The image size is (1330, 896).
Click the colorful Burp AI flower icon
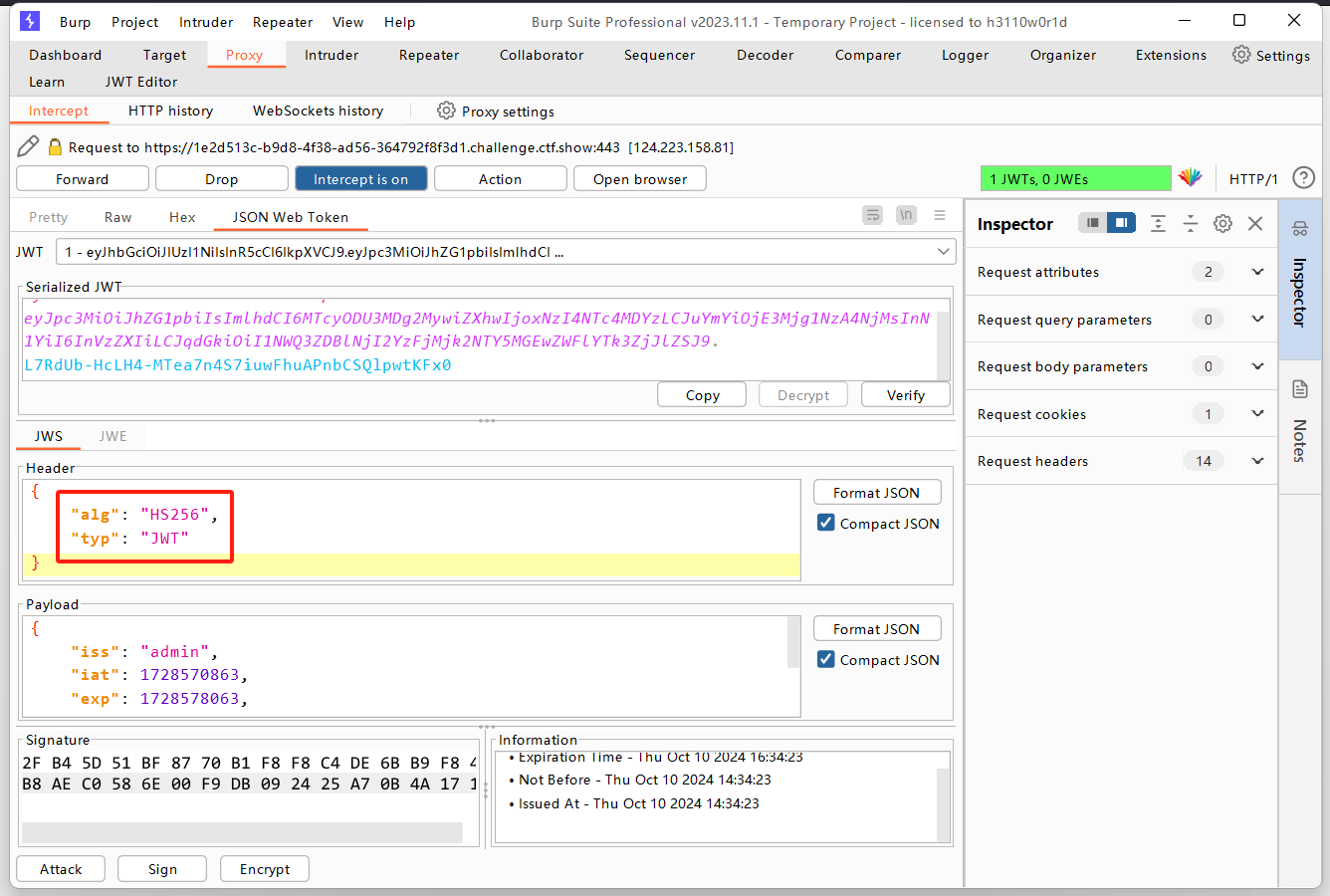[x=1190, y=178]
